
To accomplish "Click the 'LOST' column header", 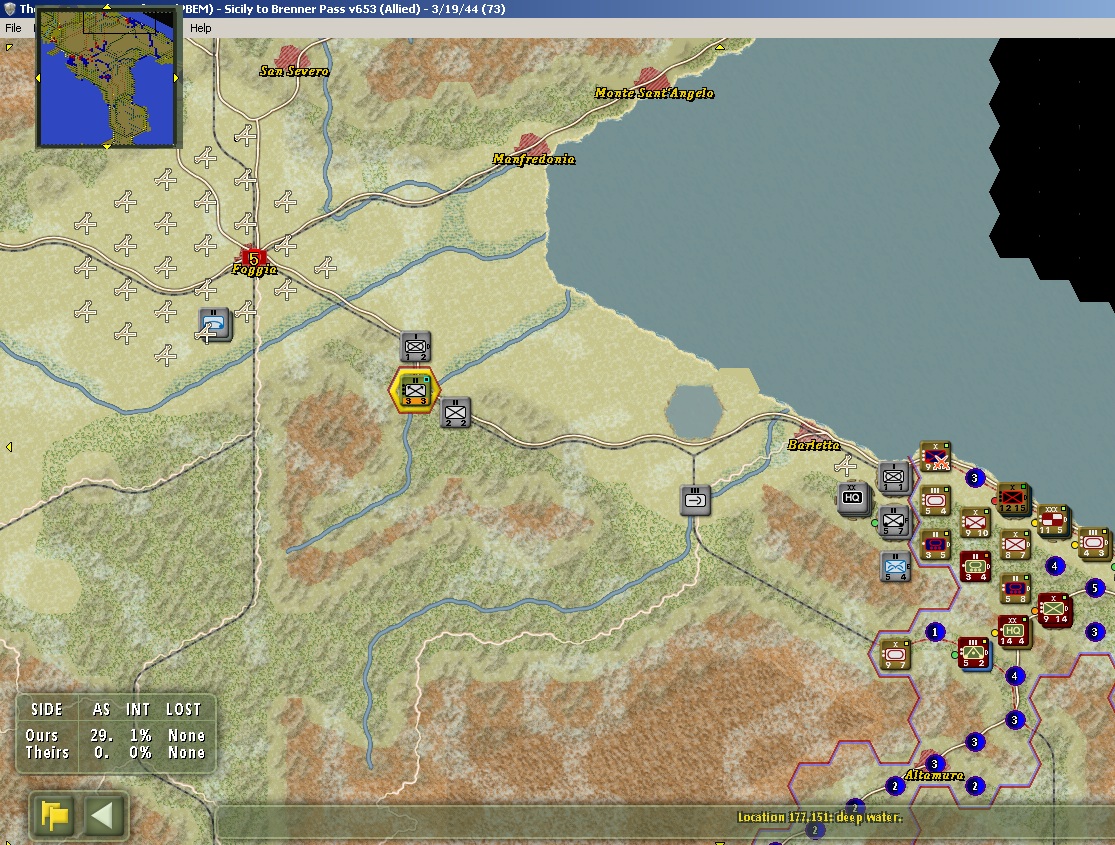I will [x=183, y=709].
